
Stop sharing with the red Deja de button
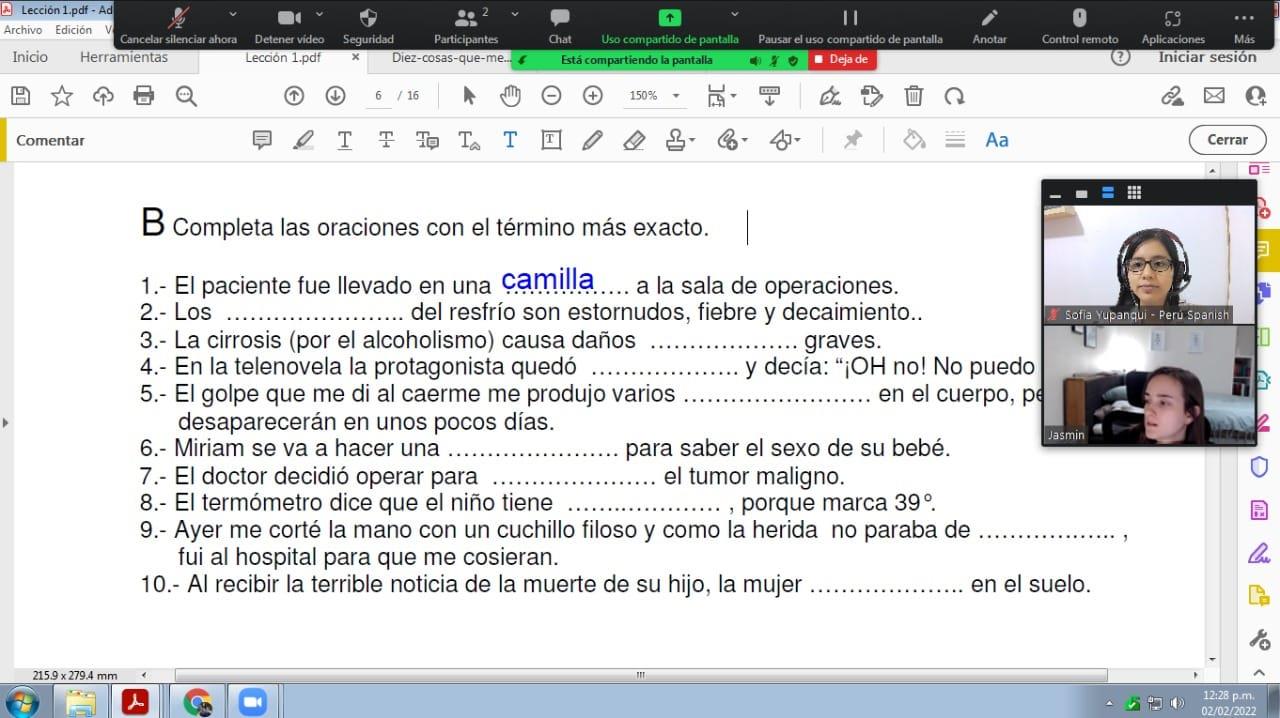pos(842,60)
